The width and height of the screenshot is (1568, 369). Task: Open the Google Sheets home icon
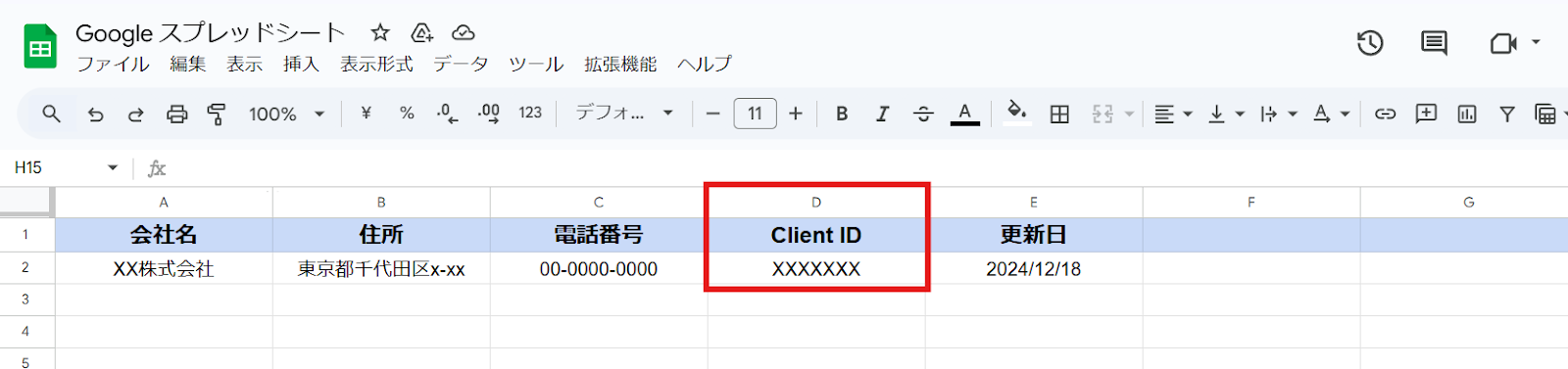coord(40,46)
